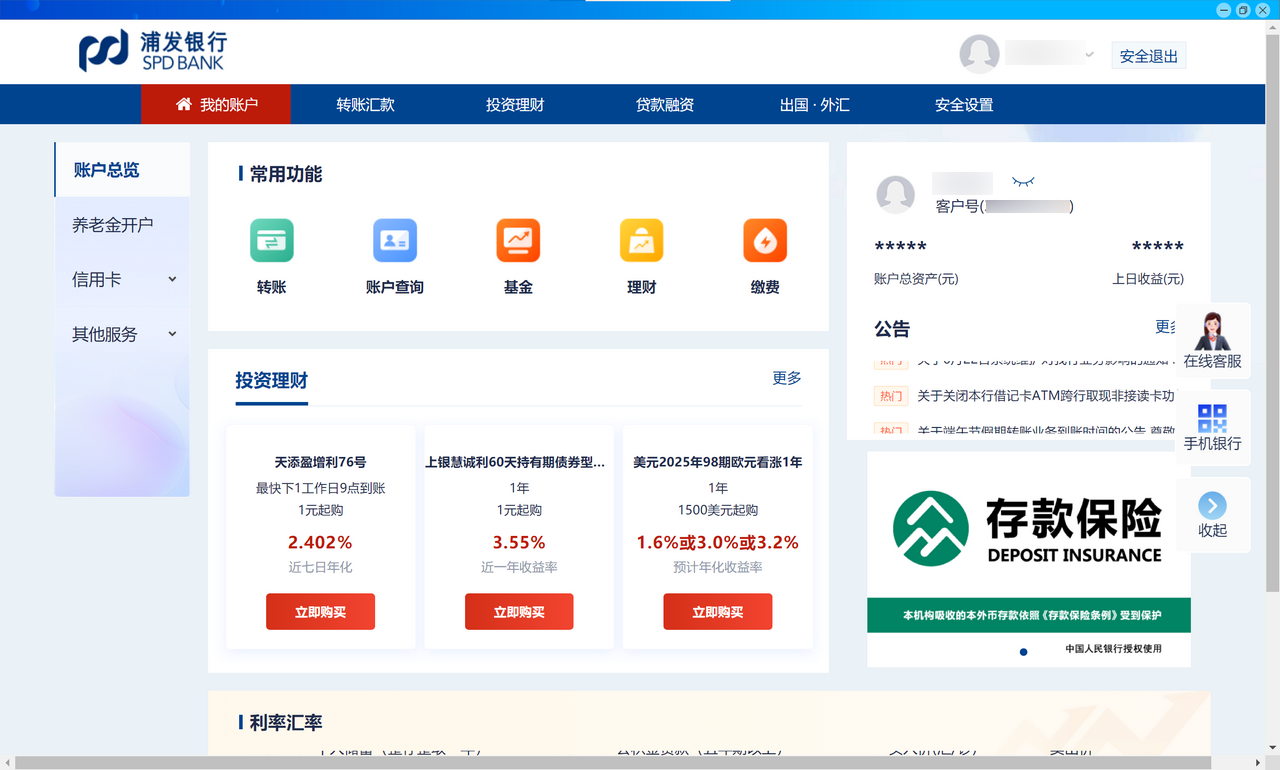Screen dimensions: 1280x770
Task: Select the carousel dot under deposit insurance banner
Action: point(1022,651)
